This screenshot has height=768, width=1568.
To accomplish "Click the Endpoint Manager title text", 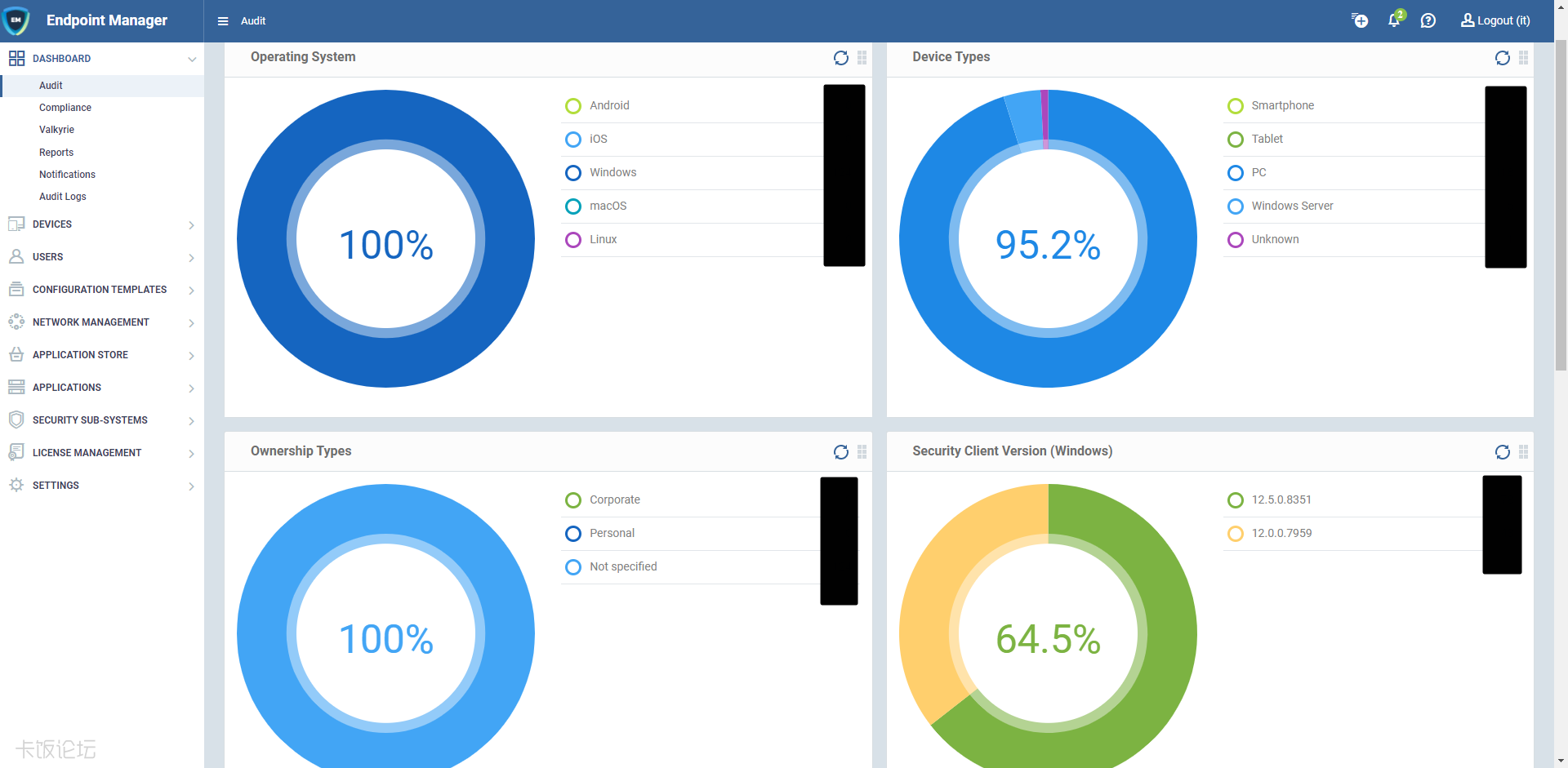I will point(107,20).
